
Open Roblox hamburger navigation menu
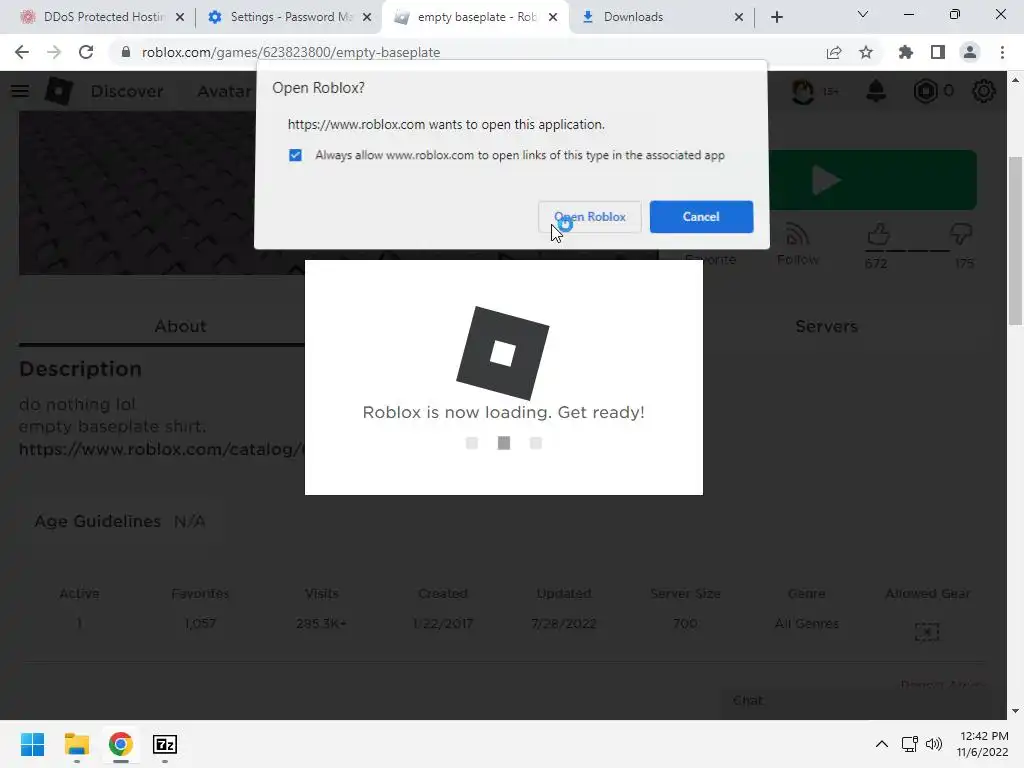20,91
